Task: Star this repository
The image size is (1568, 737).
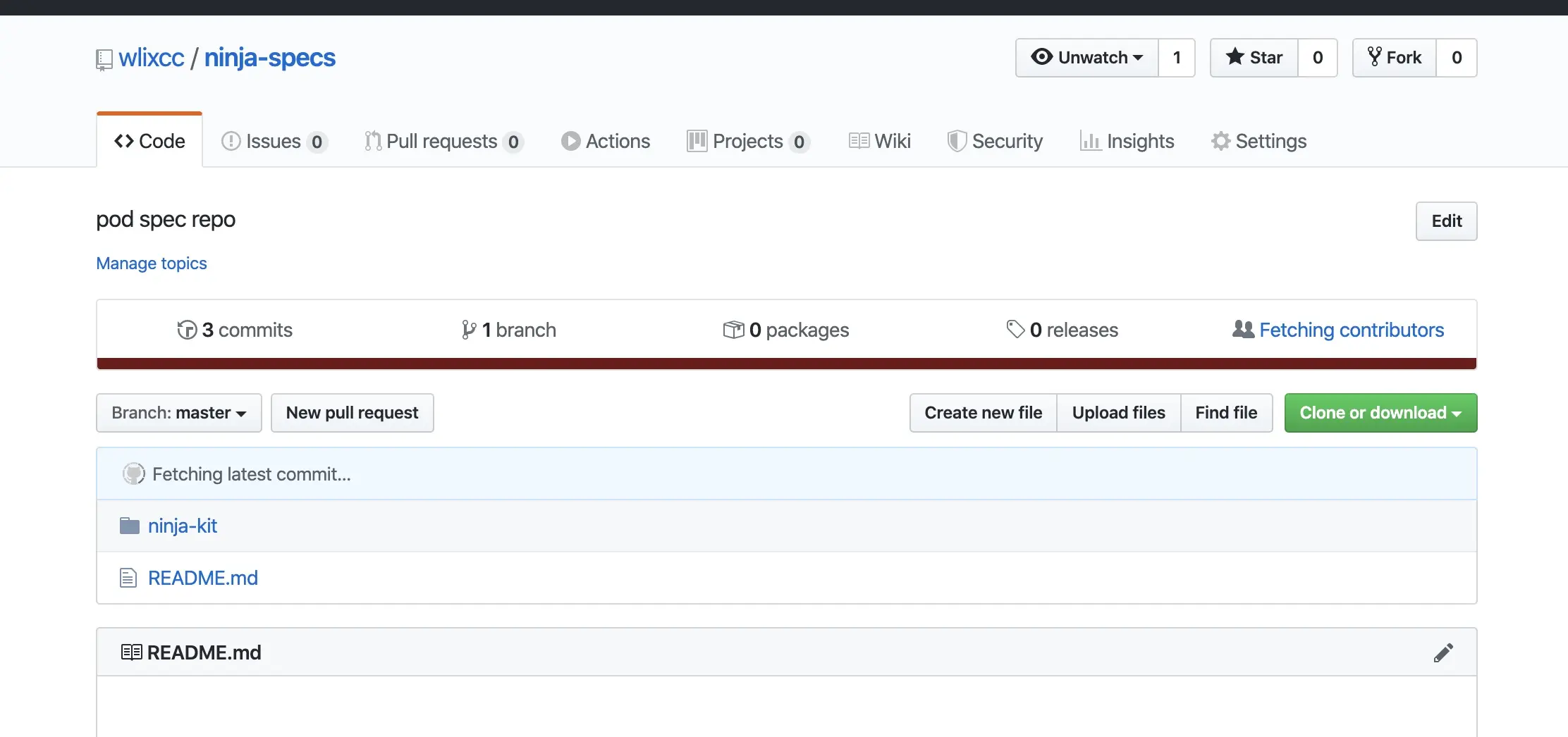Action: point(1254,58)
